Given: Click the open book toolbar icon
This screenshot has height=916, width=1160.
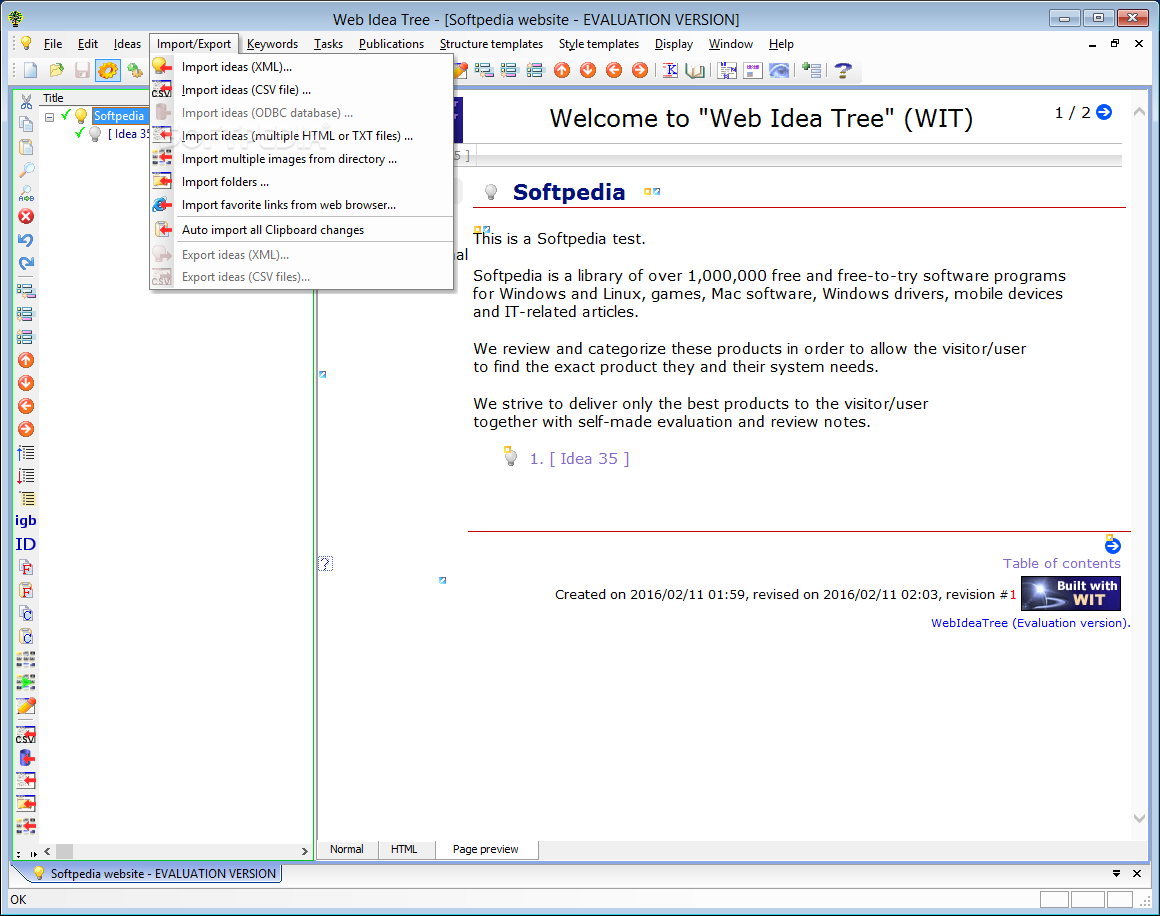Looking at the screenshot, I should point(695,70).
